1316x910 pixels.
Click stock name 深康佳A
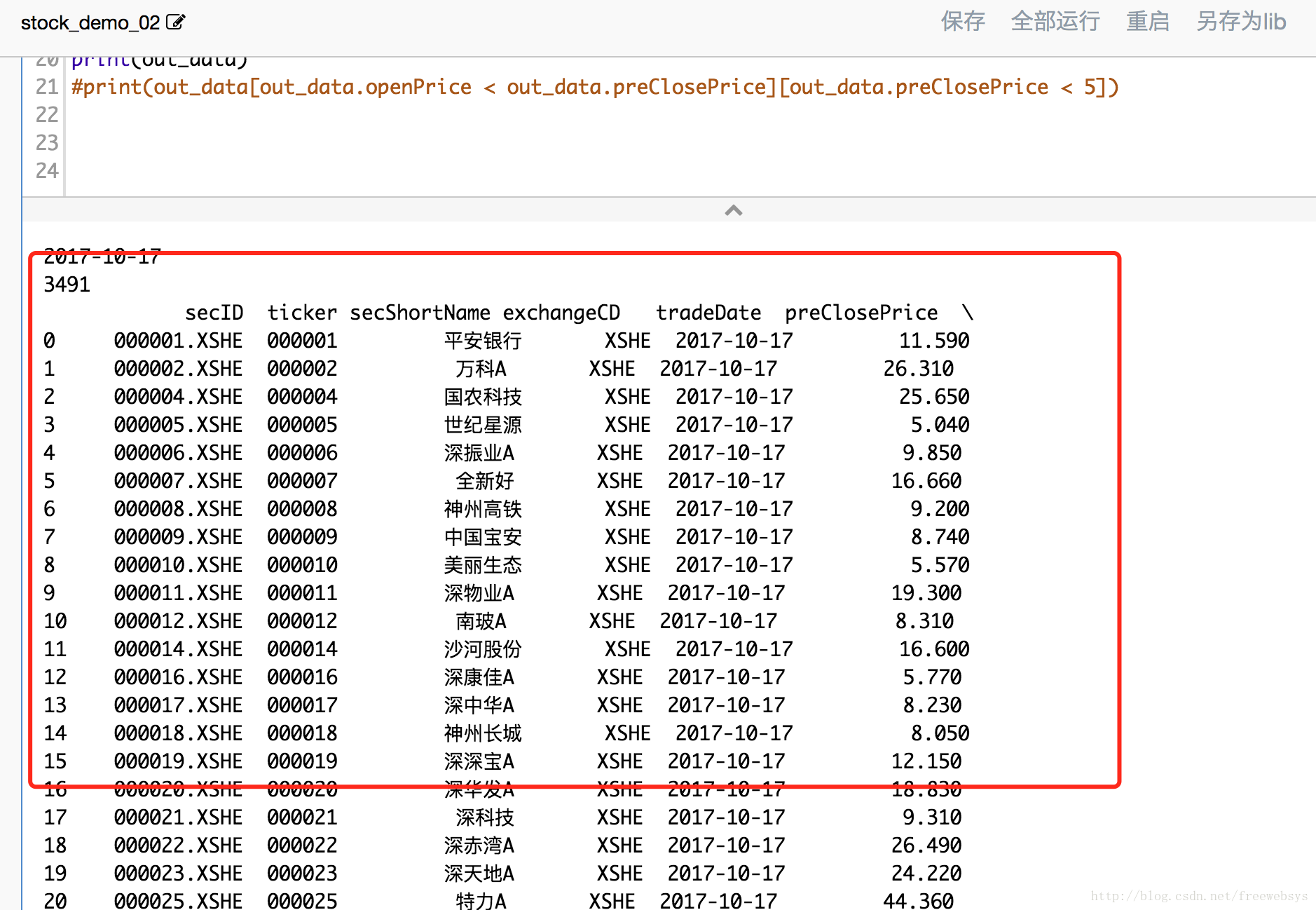coord(479,677)
